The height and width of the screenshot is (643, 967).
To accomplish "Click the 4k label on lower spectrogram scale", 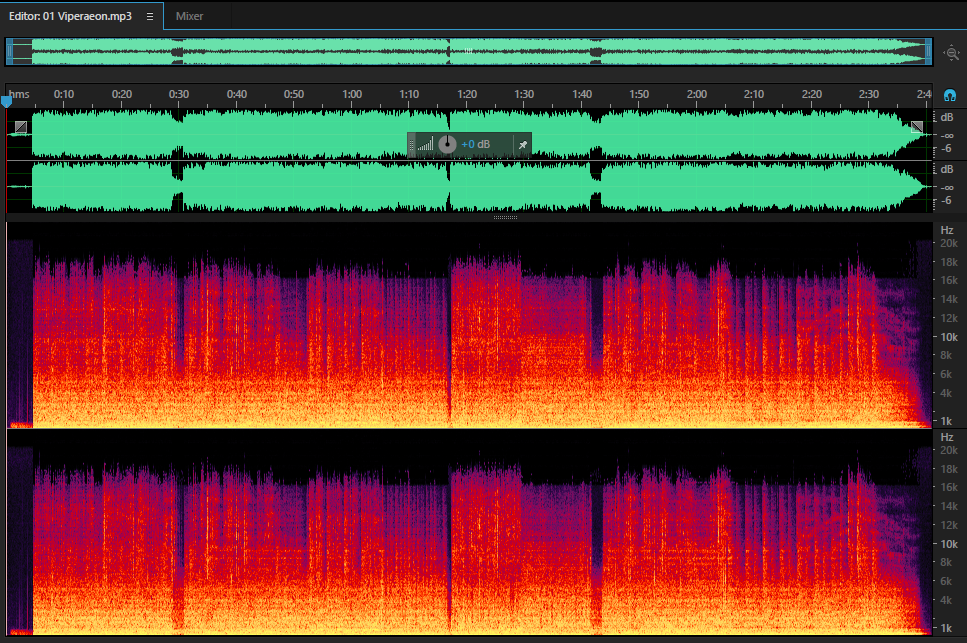I will [947, 600].
